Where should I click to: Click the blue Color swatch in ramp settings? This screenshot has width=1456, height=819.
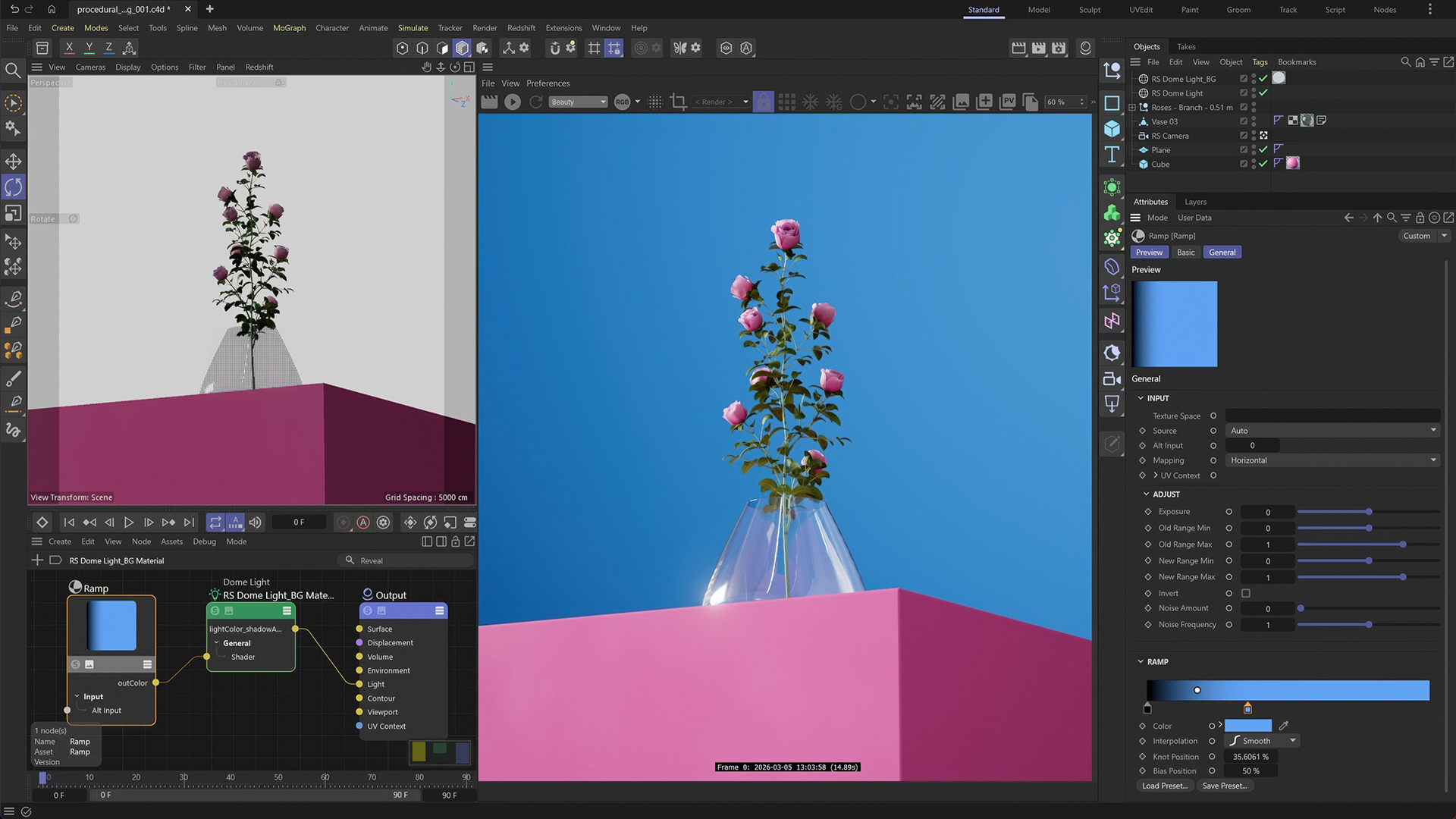click(x=1247, y=726)
